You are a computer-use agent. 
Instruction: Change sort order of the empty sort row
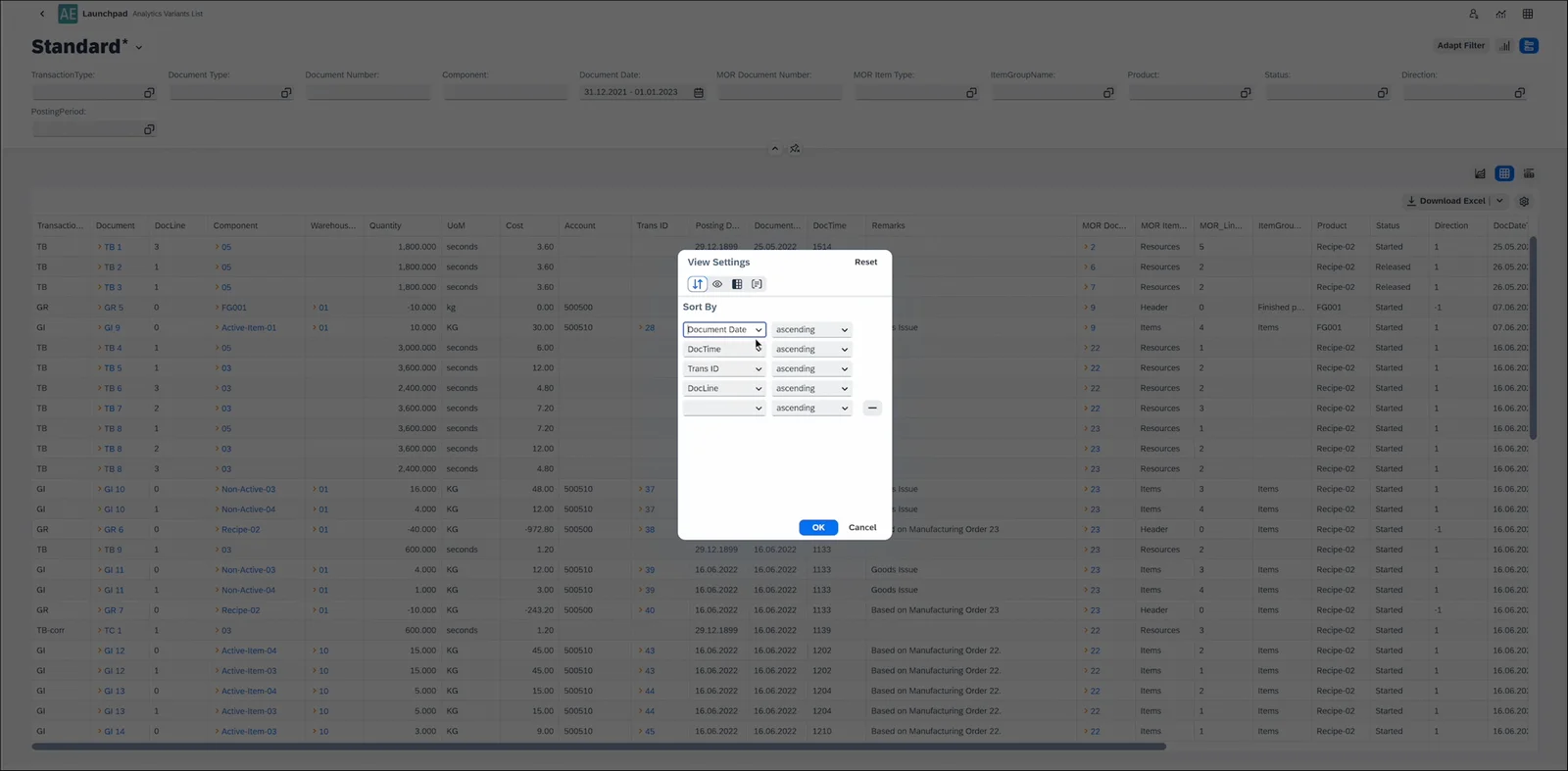(811, 409)
